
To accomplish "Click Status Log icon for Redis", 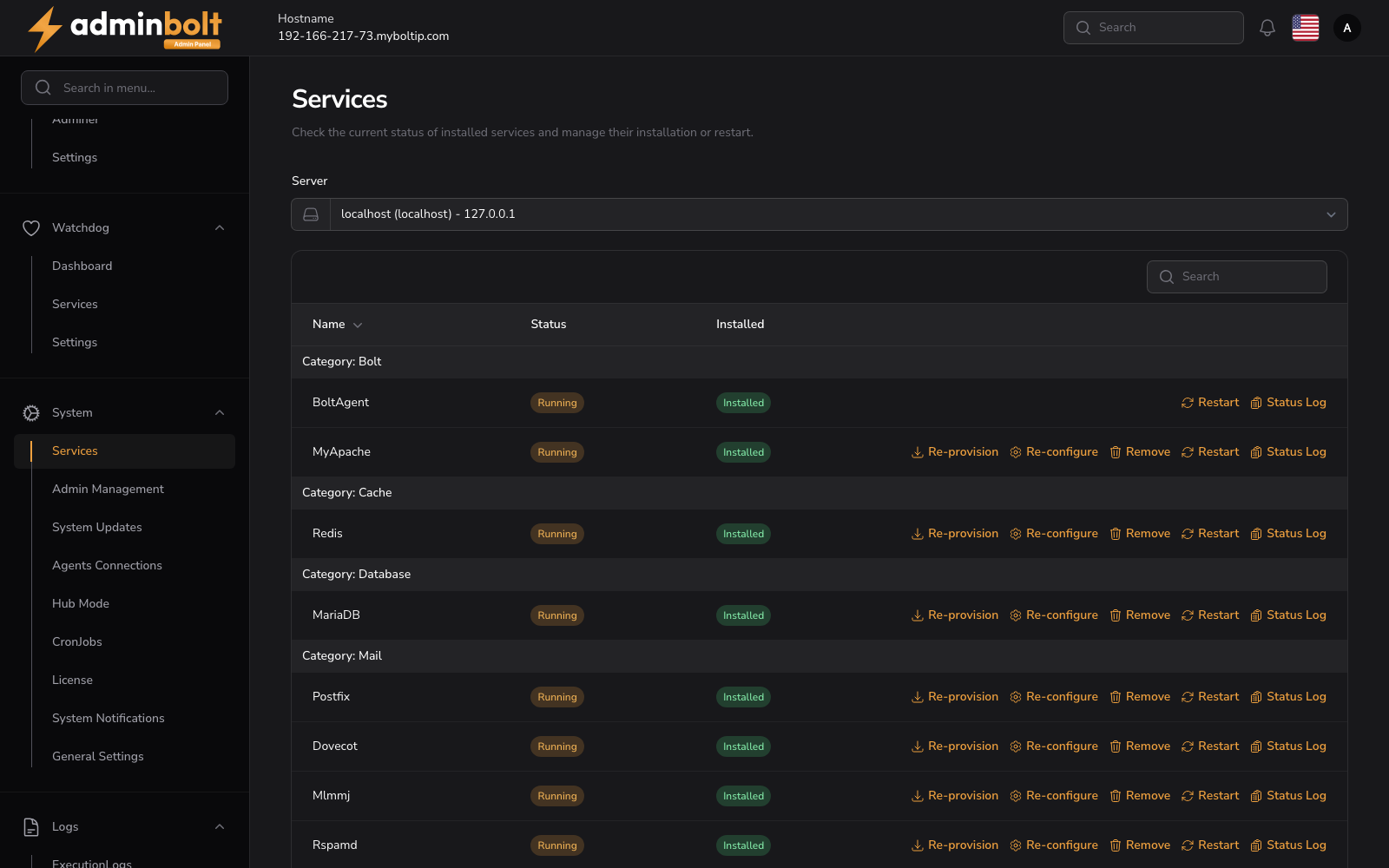I will pos(1256,534).
